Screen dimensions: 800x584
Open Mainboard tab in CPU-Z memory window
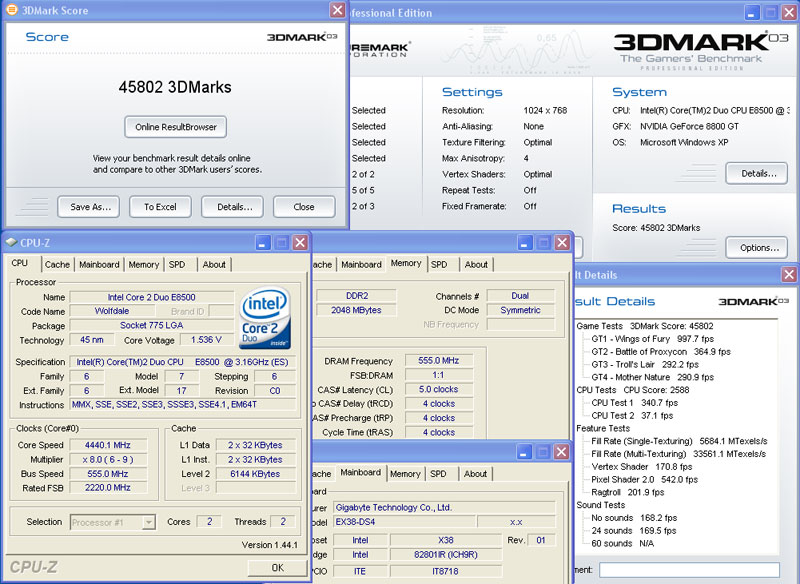[361, 264]
